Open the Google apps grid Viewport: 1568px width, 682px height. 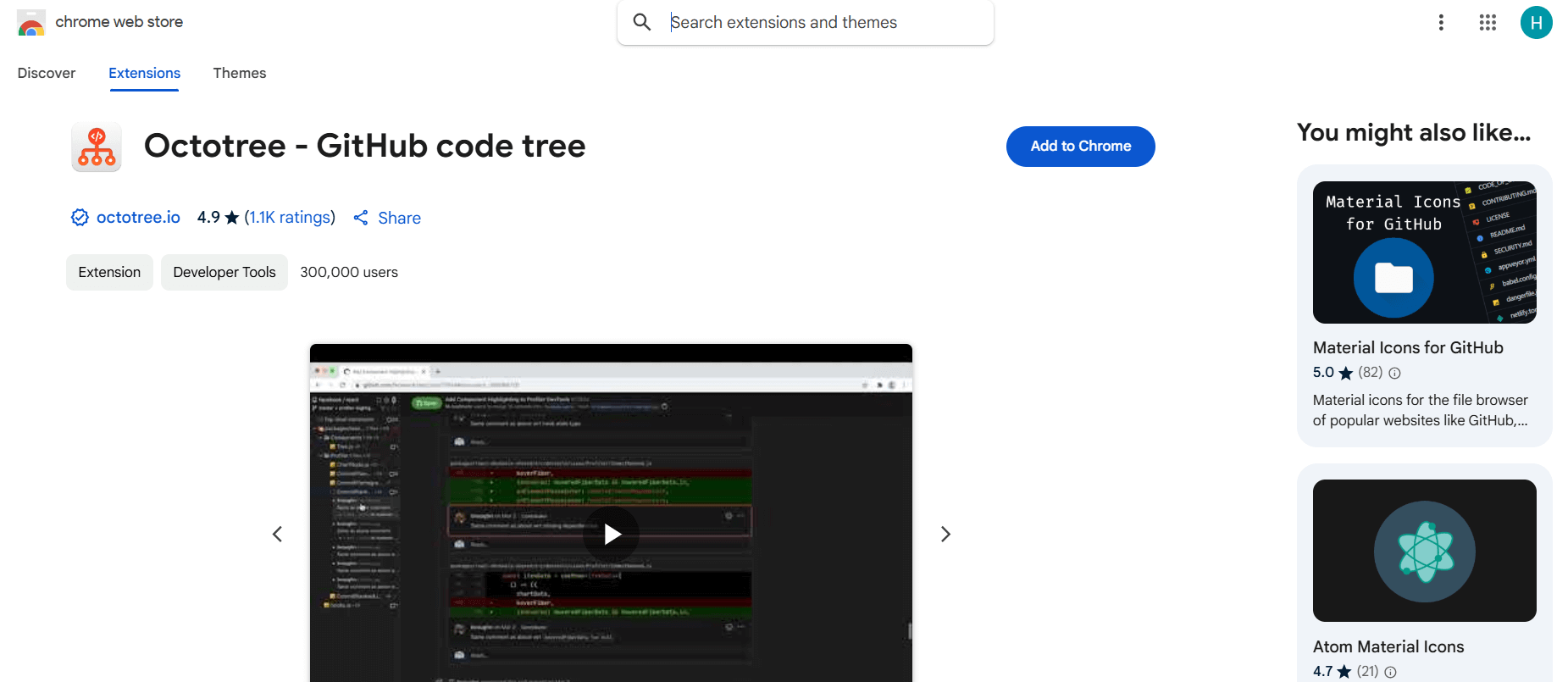(x=1488, y=23)
